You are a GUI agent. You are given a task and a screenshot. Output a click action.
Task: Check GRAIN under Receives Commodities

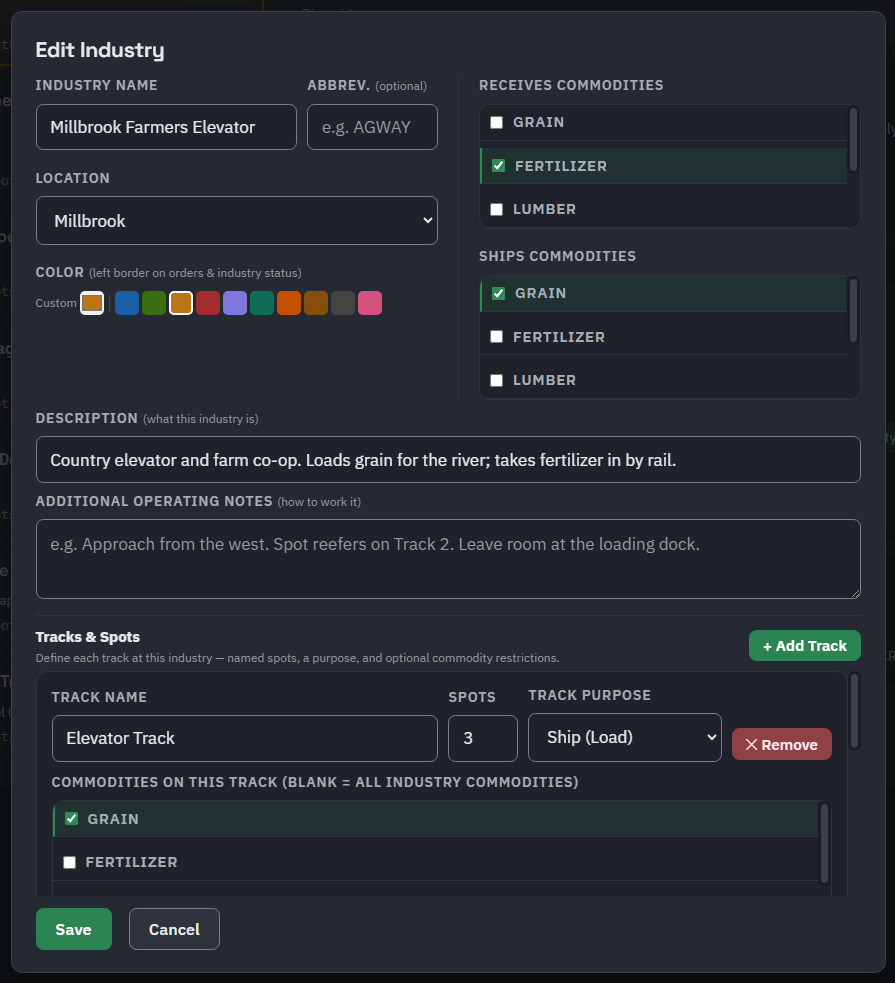click(x=496, y=122)
